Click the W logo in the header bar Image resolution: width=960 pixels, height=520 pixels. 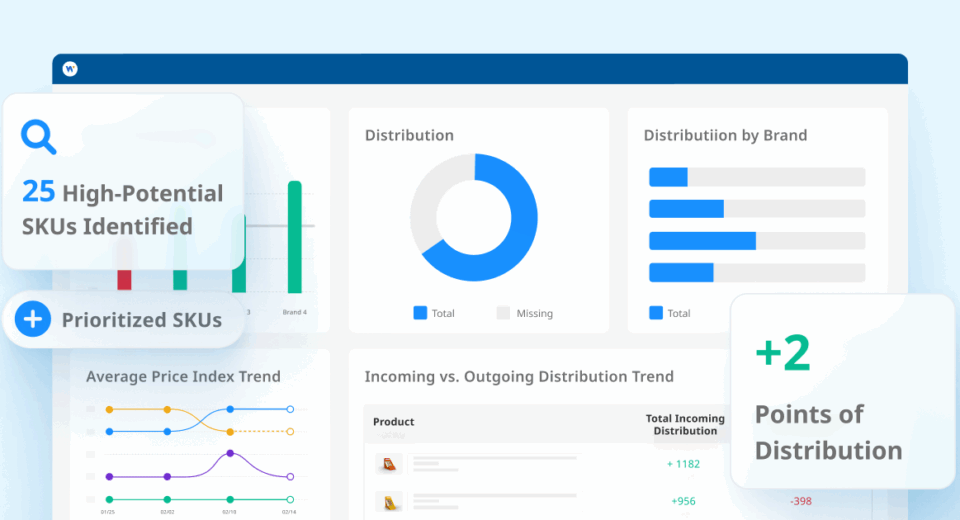pos(70,69)
